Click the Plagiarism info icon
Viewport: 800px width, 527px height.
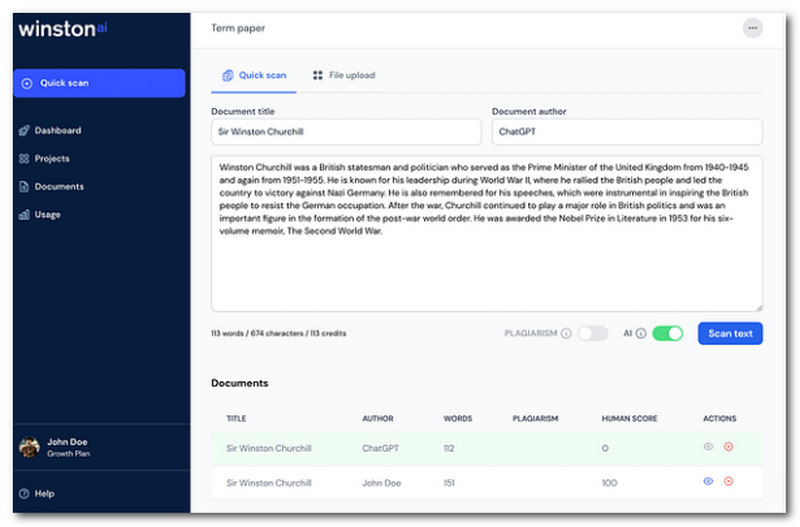[566, 333]
